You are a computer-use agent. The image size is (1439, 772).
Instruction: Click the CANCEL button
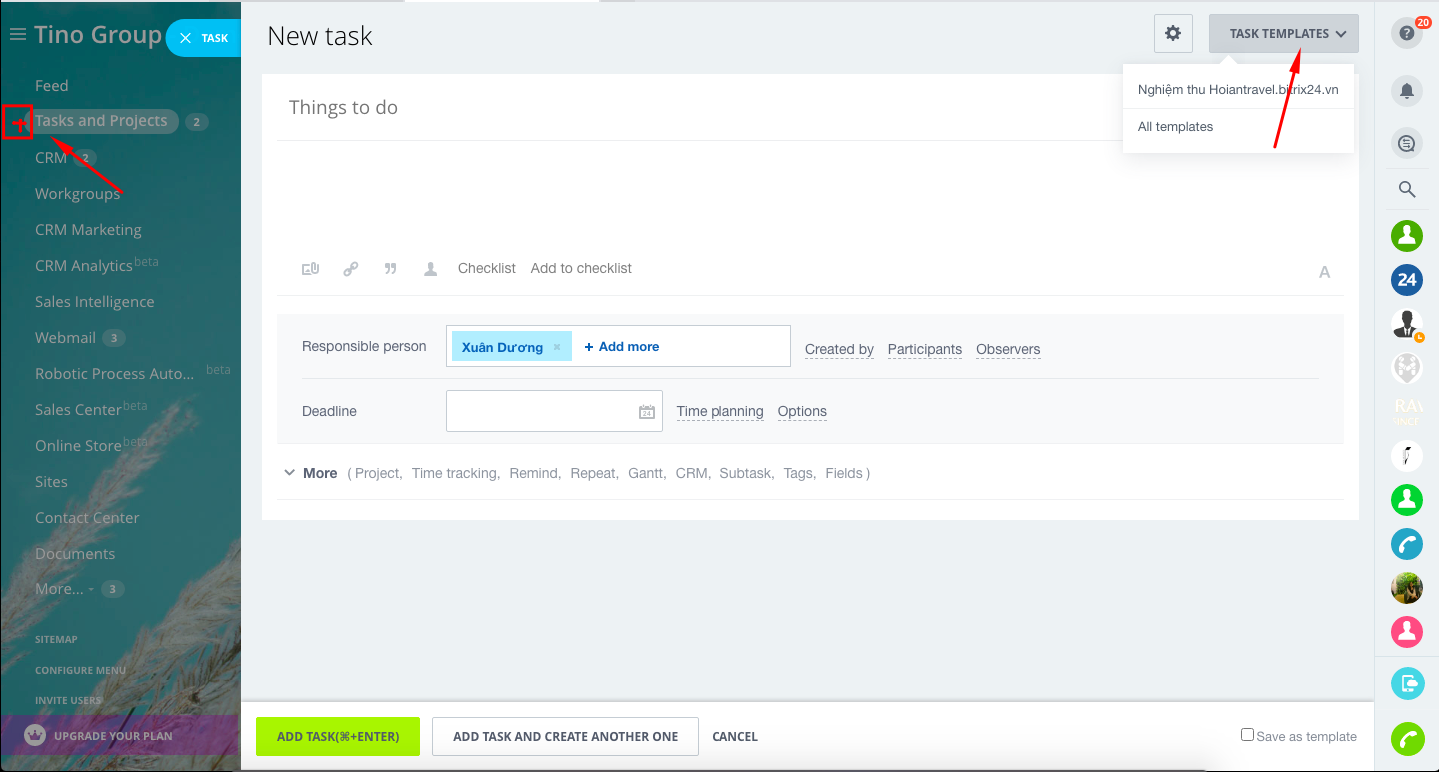click(x=735, y=736)
